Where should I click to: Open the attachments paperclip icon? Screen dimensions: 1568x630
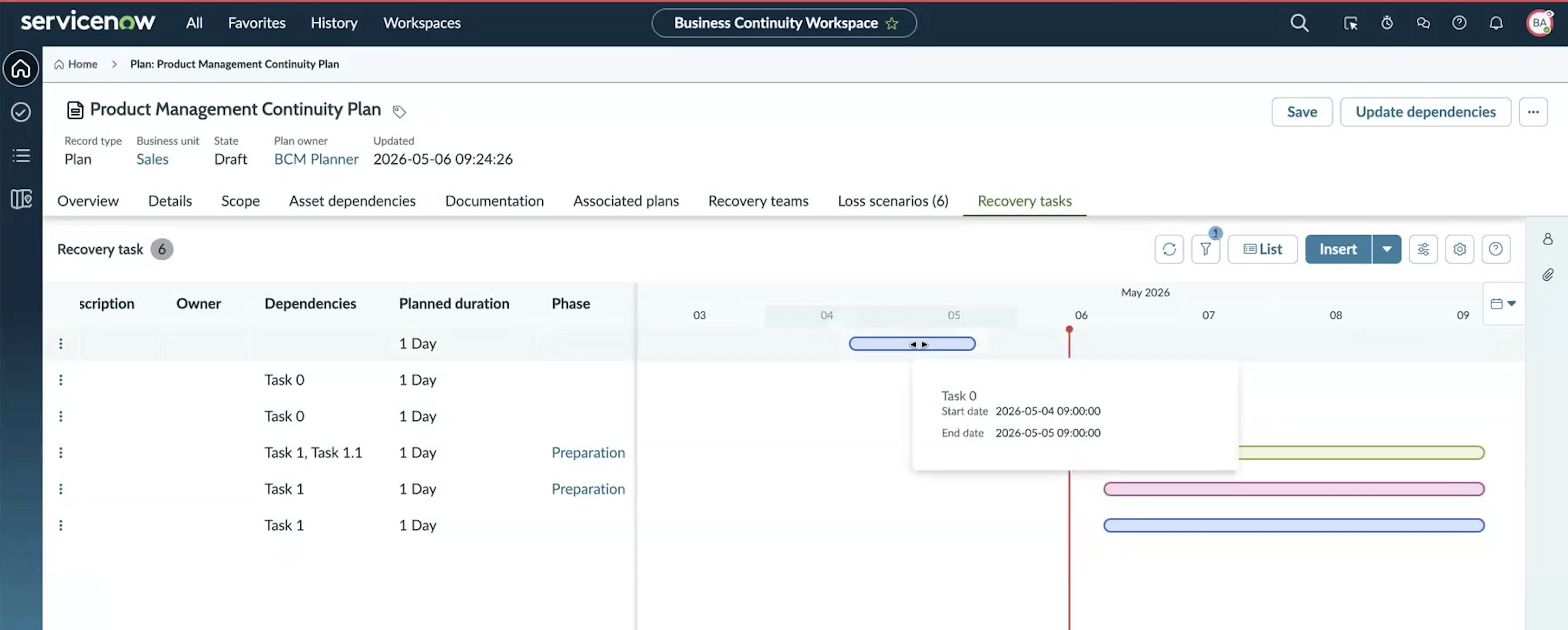pyautogui.click(x=1547, y=275)
